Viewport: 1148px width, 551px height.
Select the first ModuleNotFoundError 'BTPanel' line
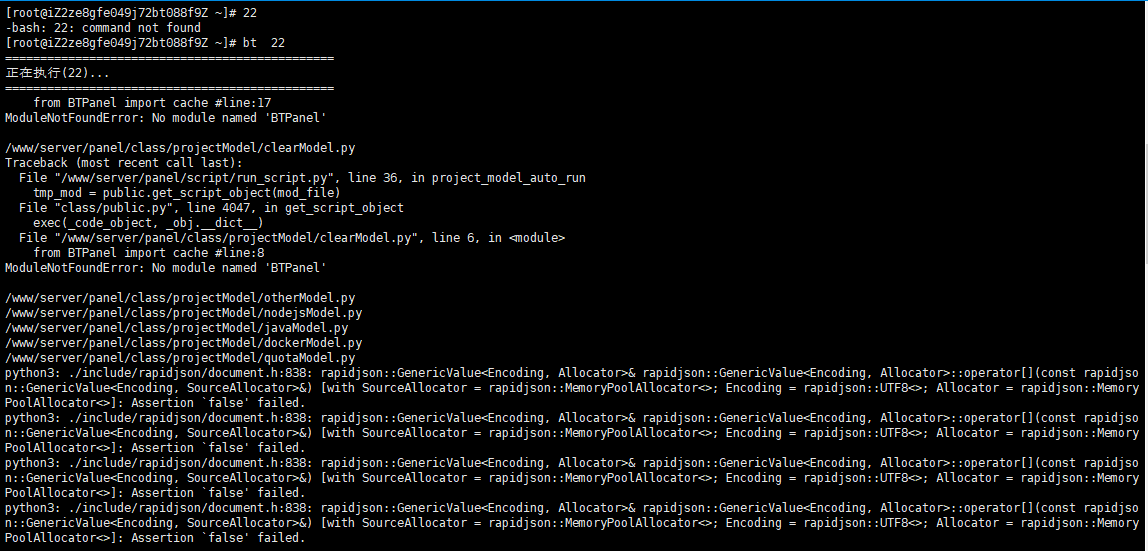point(165,118)
